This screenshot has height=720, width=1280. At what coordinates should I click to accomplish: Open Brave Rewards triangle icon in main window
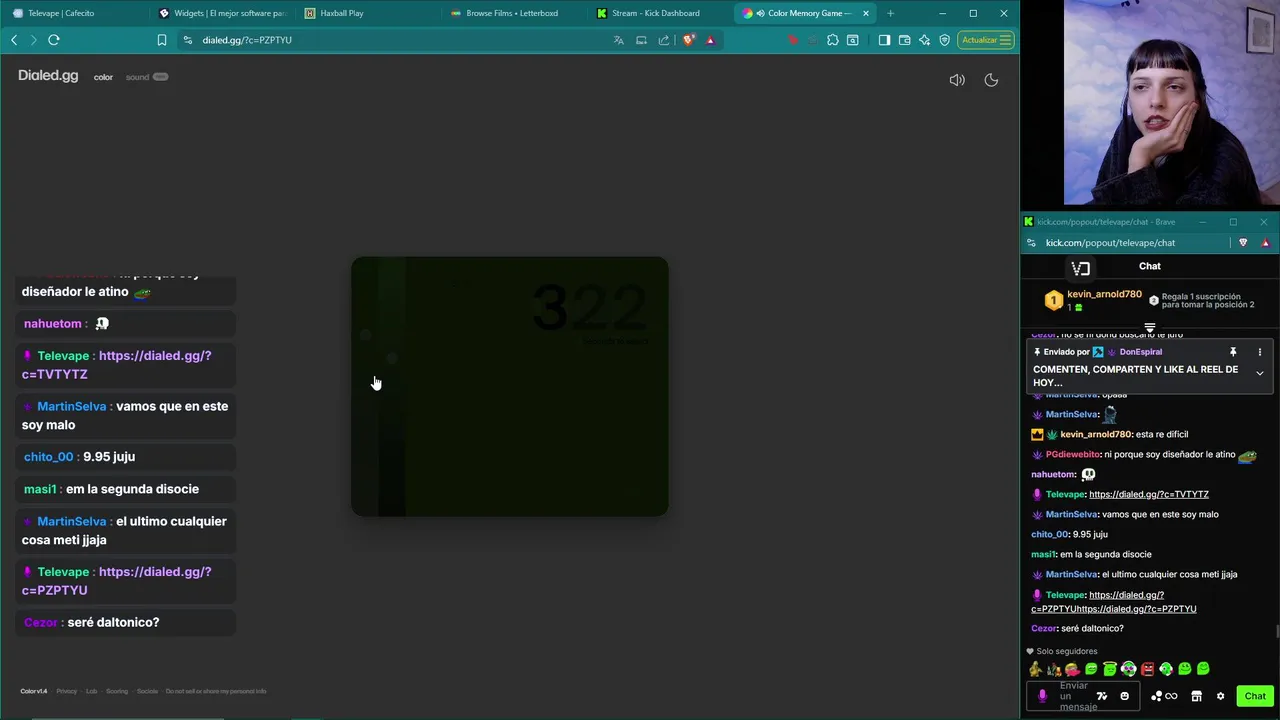pyautogui.click(x=710, y=40)
